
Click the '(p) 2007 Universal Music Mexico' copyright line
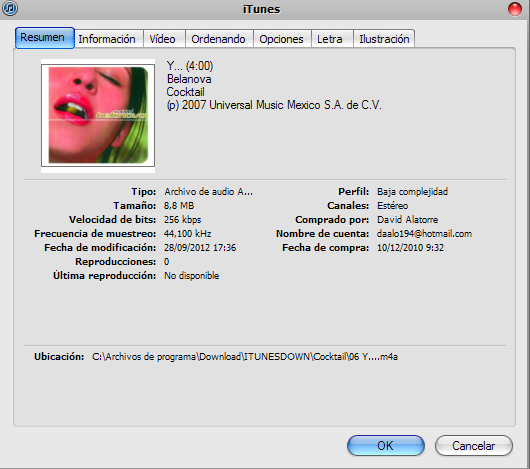click(x=274, y=105)
